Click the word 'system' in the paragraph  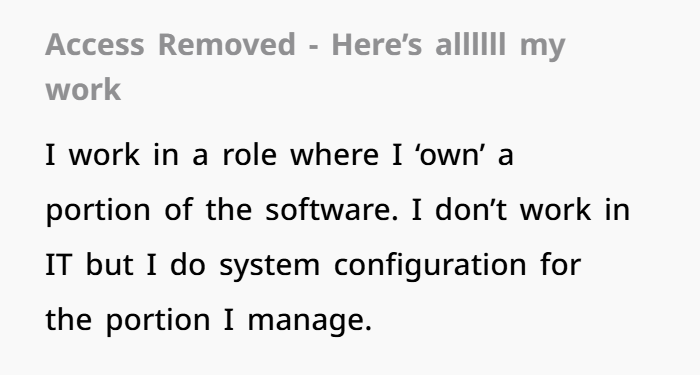(270, 267)
